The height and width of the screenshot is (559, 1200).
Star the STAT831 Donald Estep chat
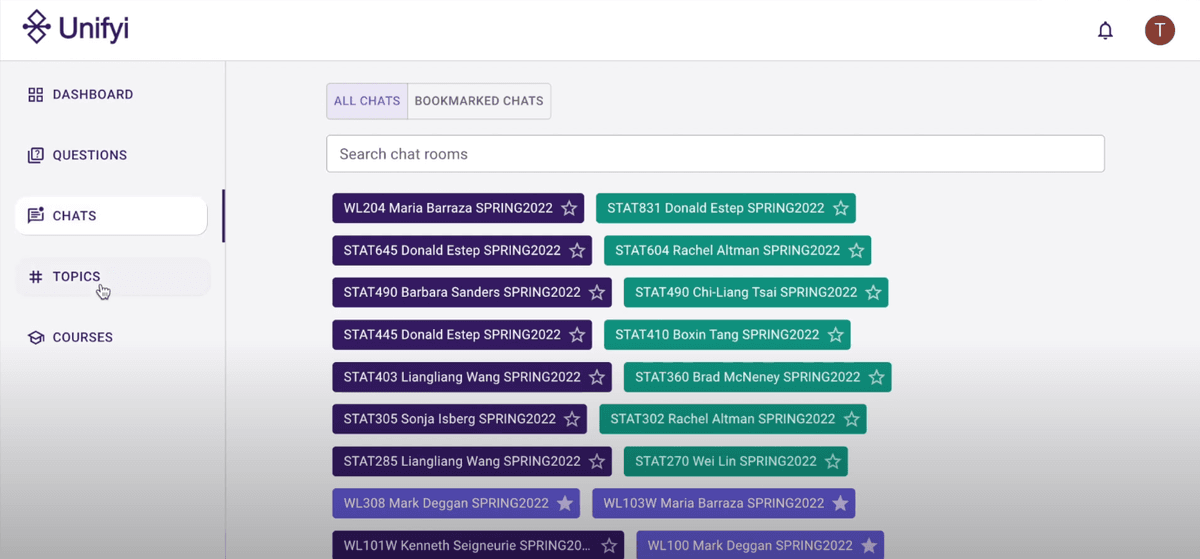tap(841, 209)
